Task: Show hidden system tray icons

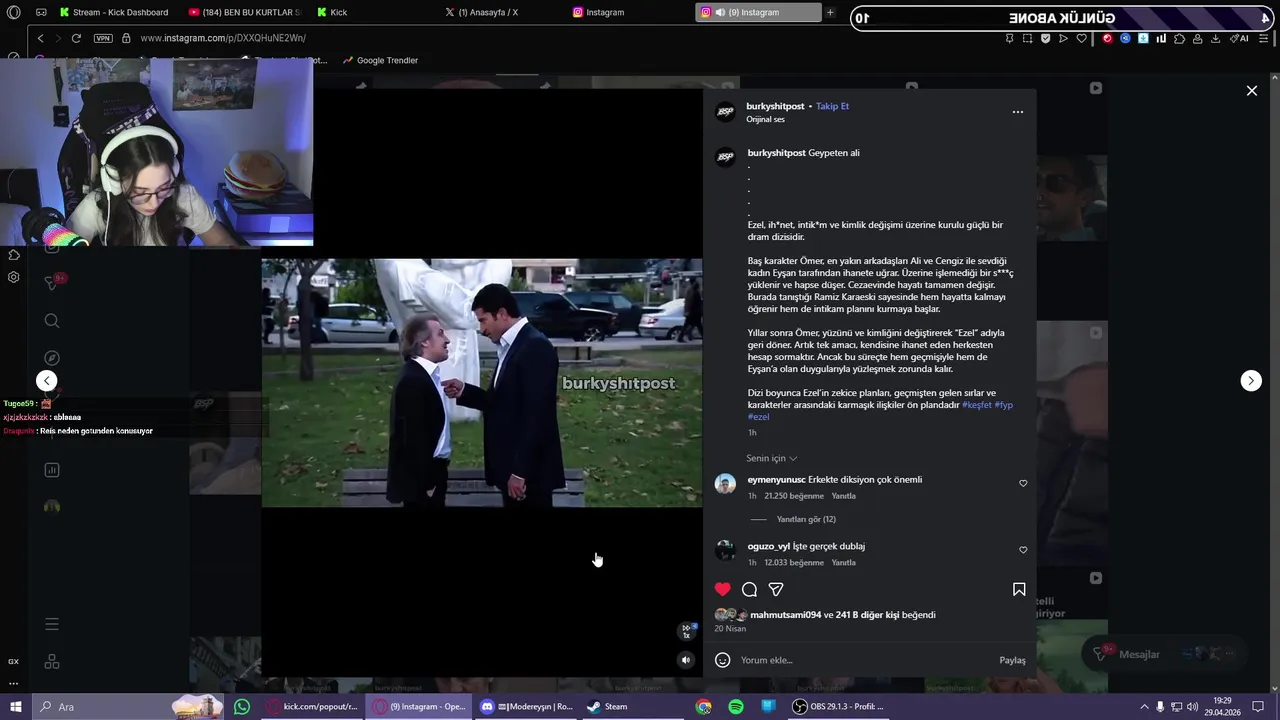Action: [x=1144, y=707]
